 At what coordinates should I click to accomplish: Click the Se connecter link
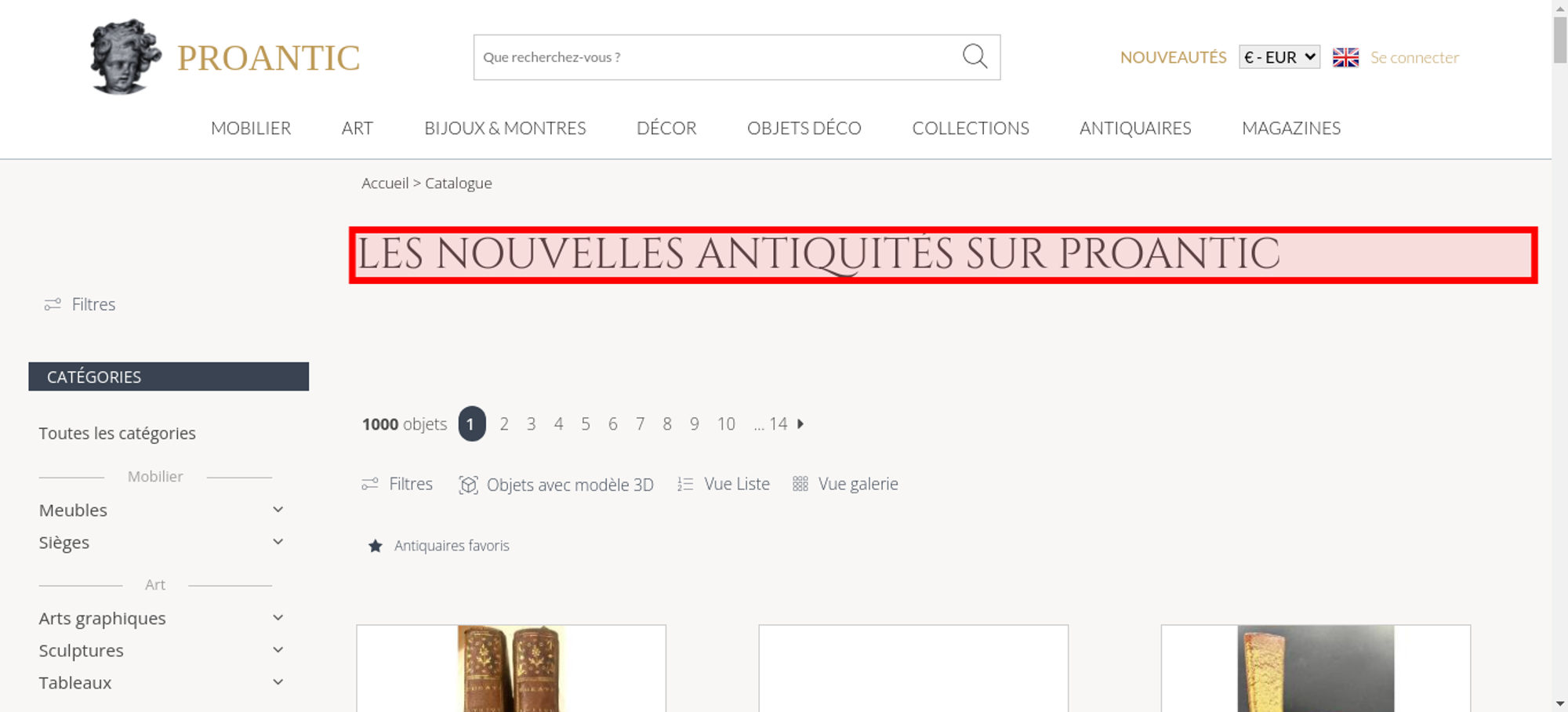click(x=1414, y=57)
